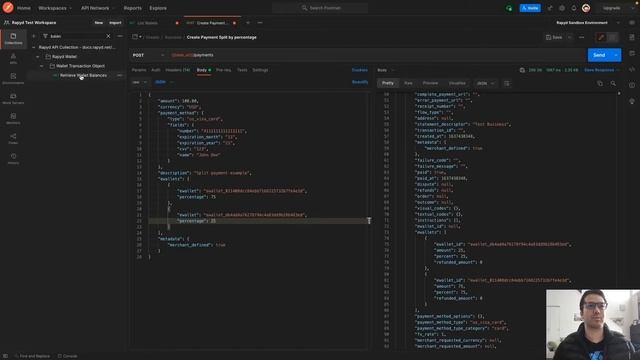The image size is (640, 360).
Task: Open the POST method dropdown
Action: [149, 55]
